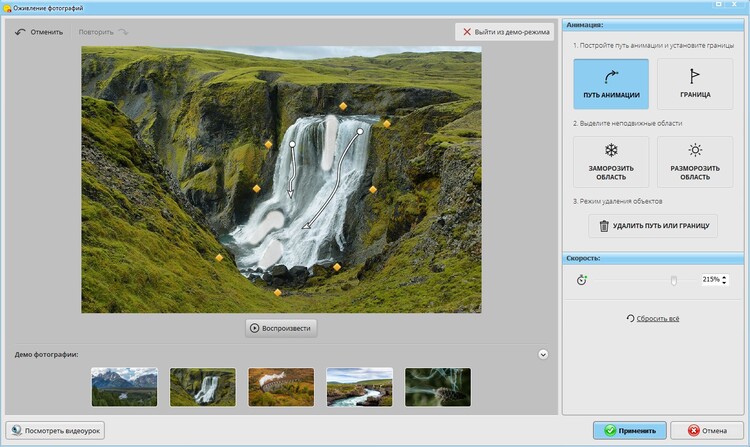Collapse the demo photos panel chevron

543,354
